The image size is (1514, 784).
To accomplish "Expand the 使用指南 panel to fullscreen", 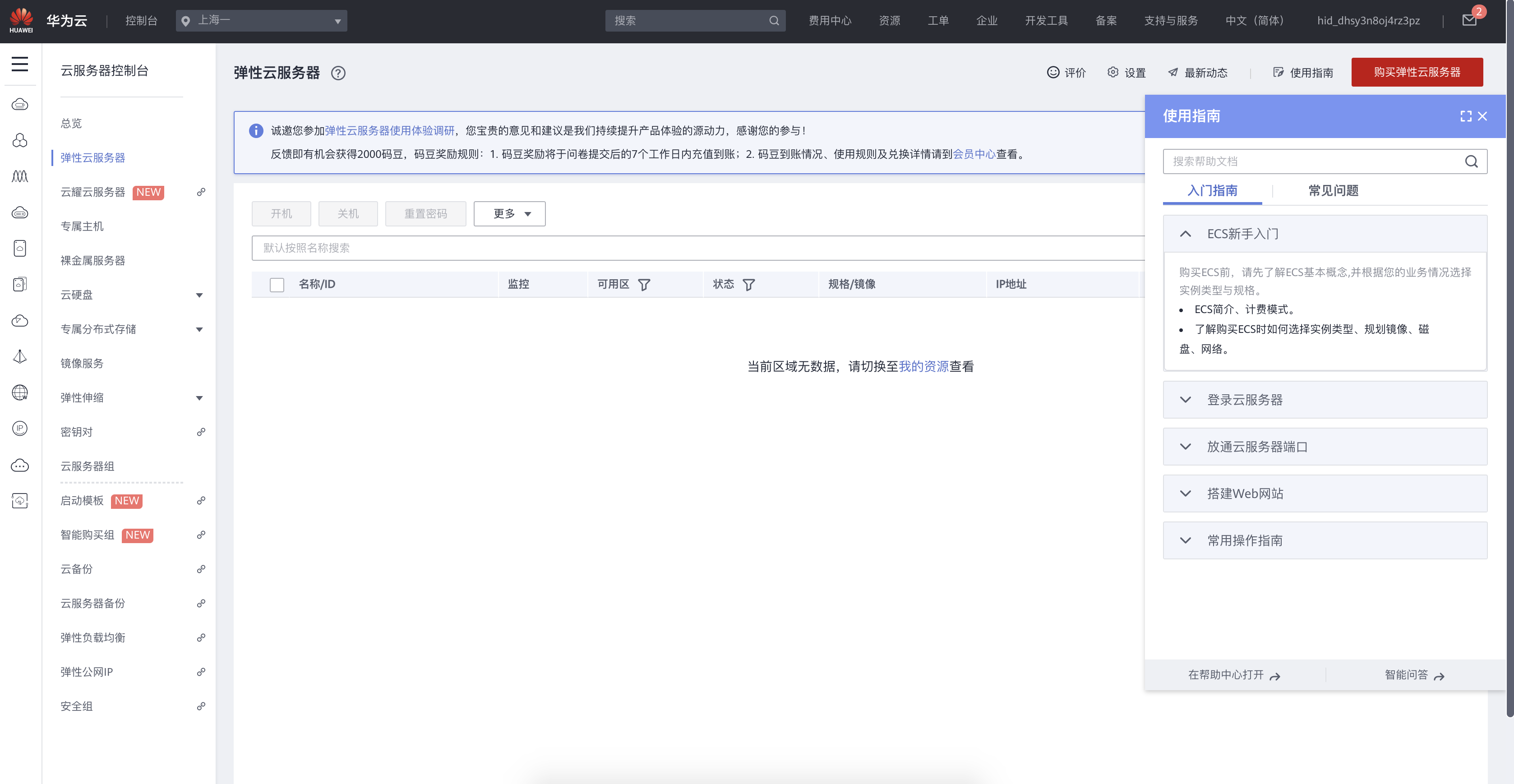I will 1466,116.
